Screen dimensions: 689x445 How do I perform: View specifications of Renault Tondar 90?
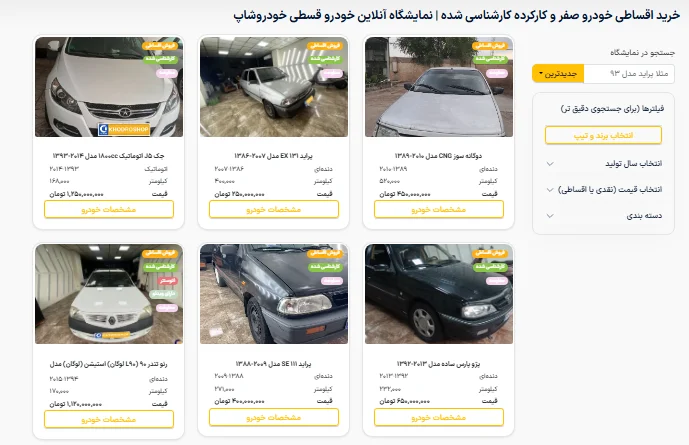(x=109, y=420)
